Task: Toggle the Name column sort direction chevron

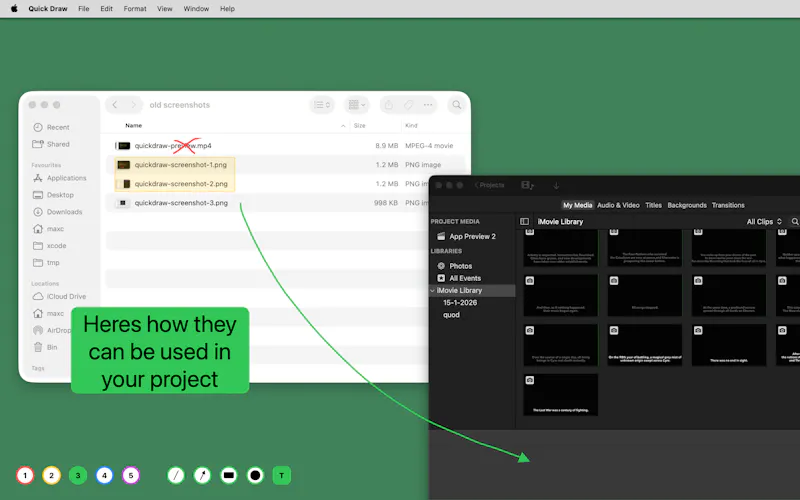Action: pyautogui.click(x=343, y=126)
